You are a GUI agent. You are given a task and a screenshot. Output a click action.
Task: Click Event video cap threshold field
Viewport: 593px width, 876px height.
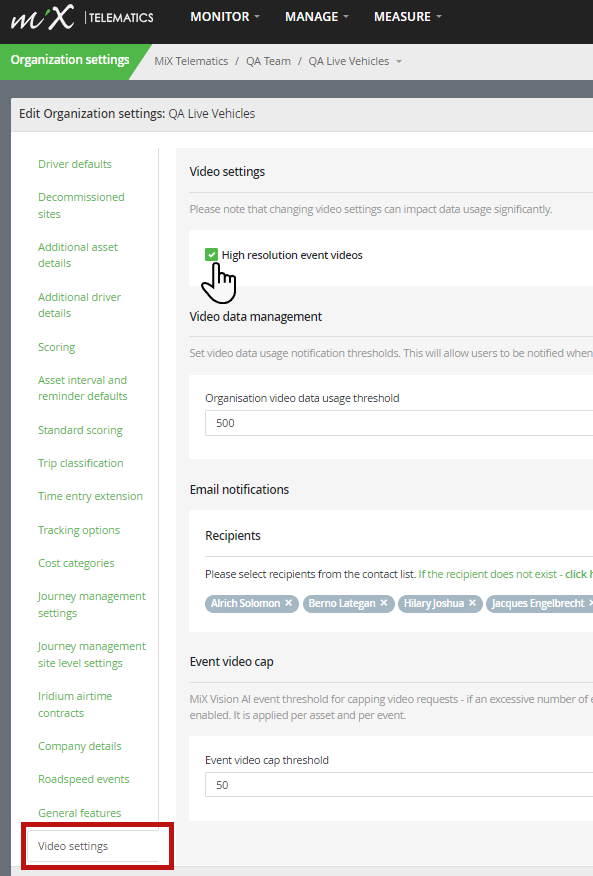coord(399,785)
